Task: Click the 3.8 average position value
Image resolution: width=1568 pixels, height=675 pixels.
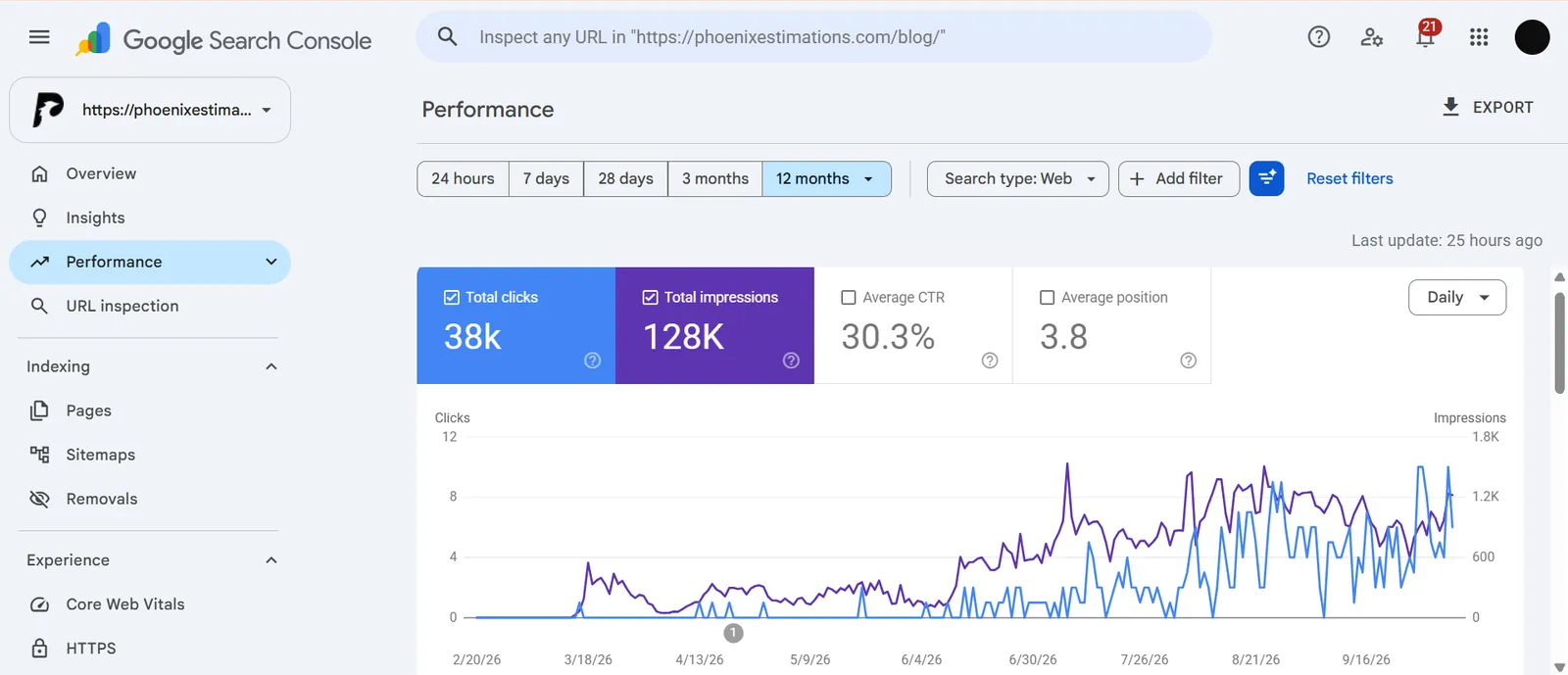Action: pos(1063,337)
